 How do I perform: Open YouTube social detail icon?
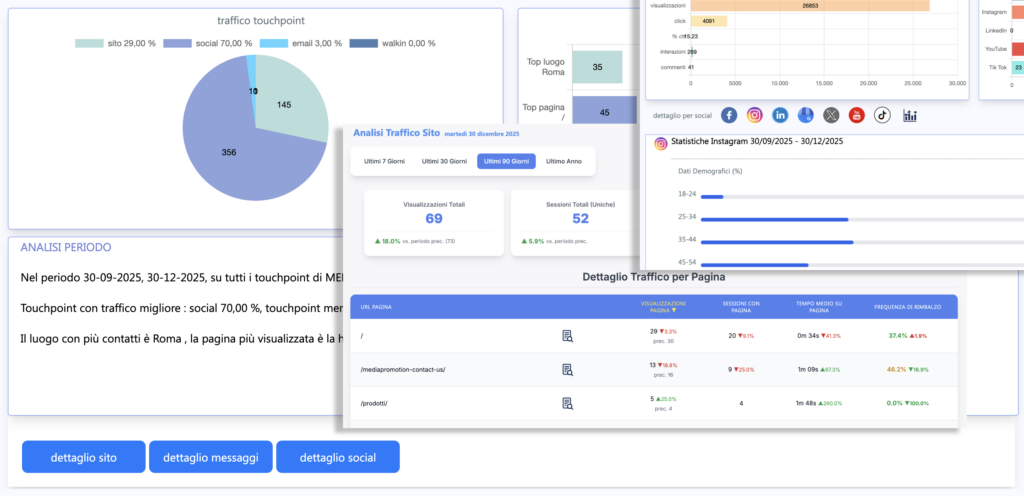(857, 116)
